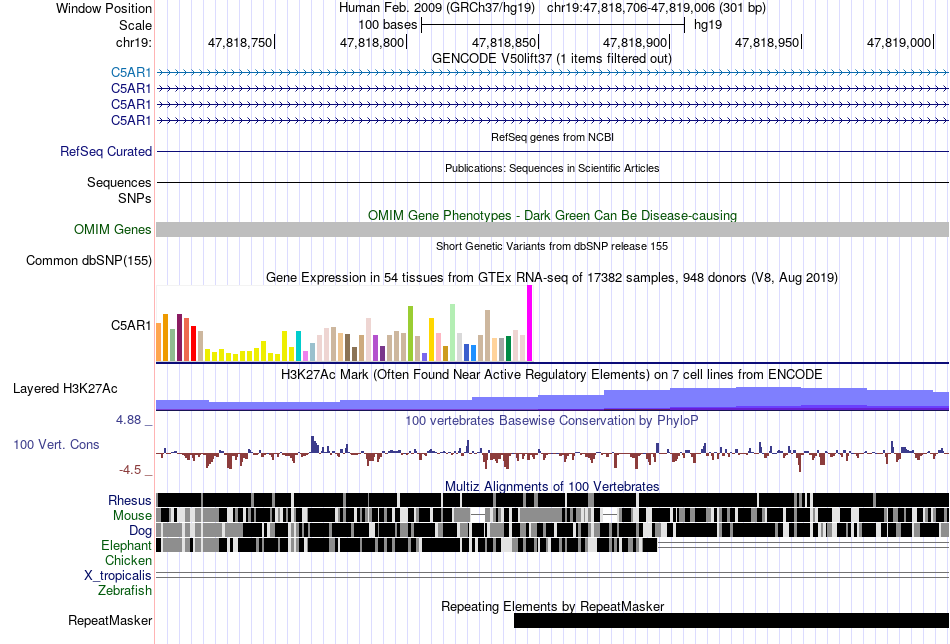The image size is (950, 644).
Task: Click the RefSeq Curated track label
Action: pos(106,151)
